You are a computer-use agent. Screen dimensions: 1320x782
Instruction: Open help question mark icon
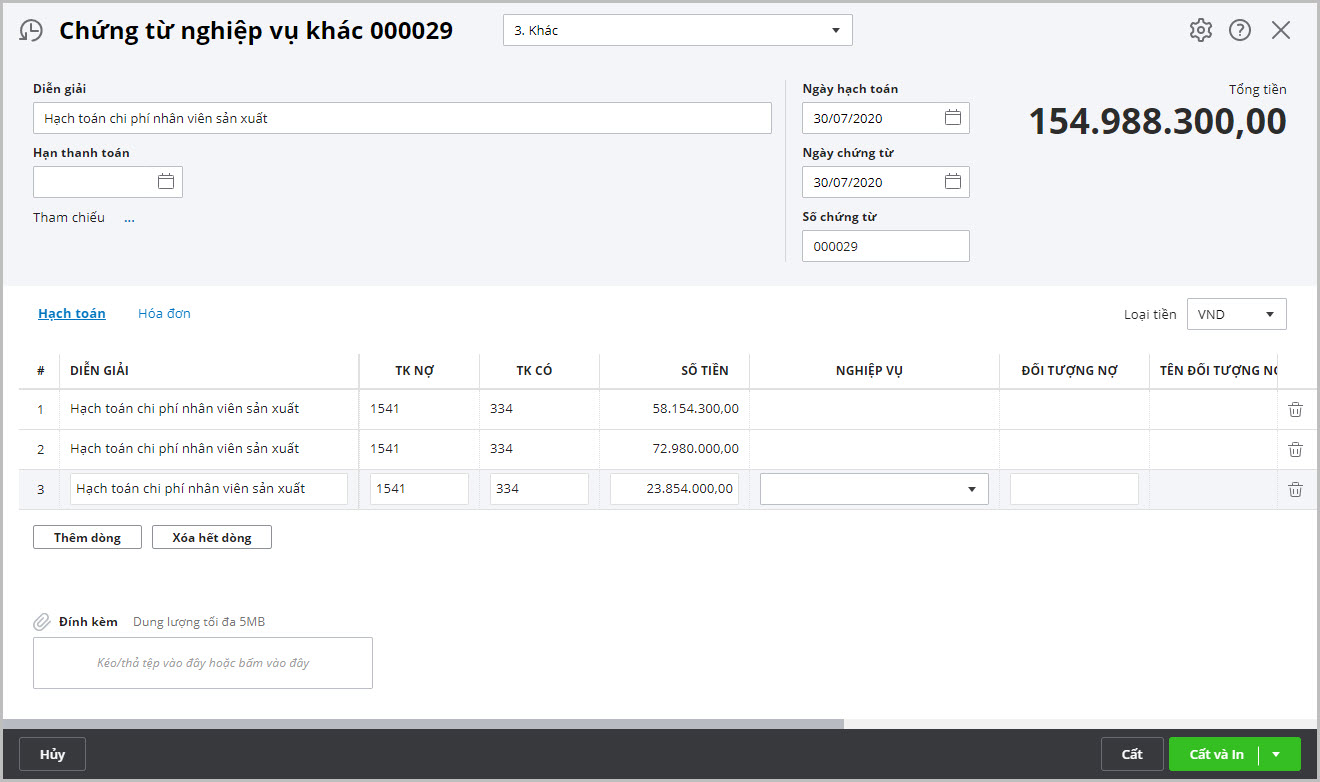coord(1240,30)
